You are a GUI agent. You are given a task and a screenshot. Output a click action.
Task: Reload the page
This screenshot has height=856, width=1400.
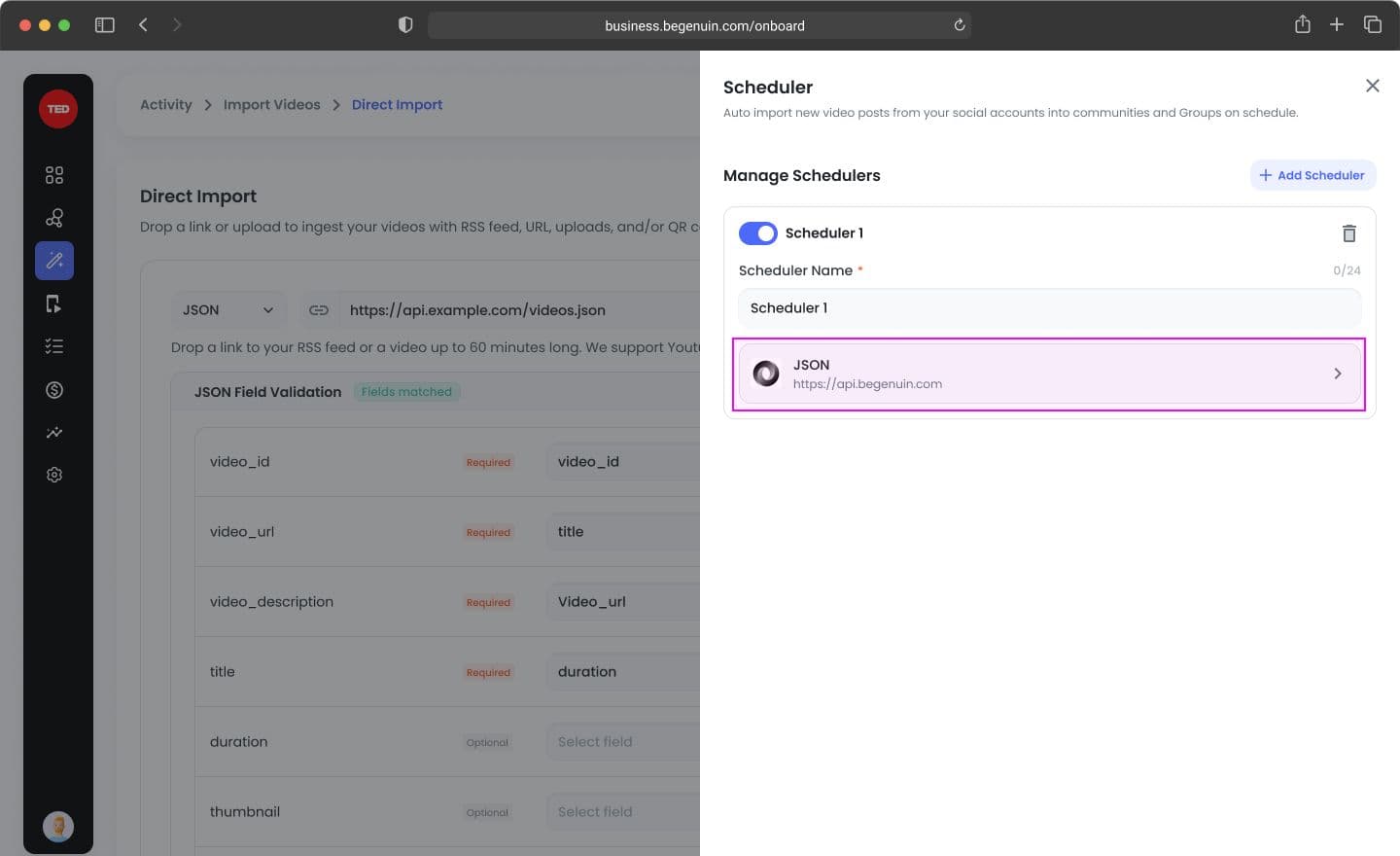coord(959,25)
